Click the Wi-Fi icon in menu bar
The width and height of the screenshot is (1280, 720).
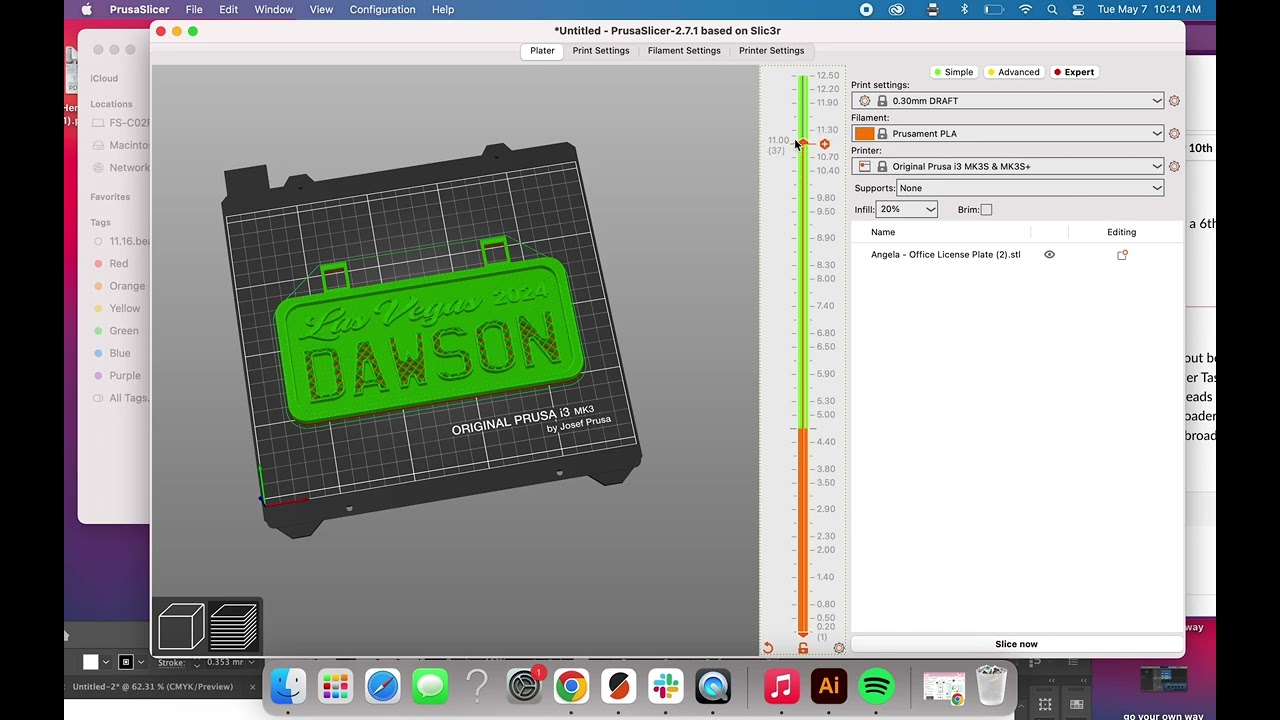click(1025, 9)
